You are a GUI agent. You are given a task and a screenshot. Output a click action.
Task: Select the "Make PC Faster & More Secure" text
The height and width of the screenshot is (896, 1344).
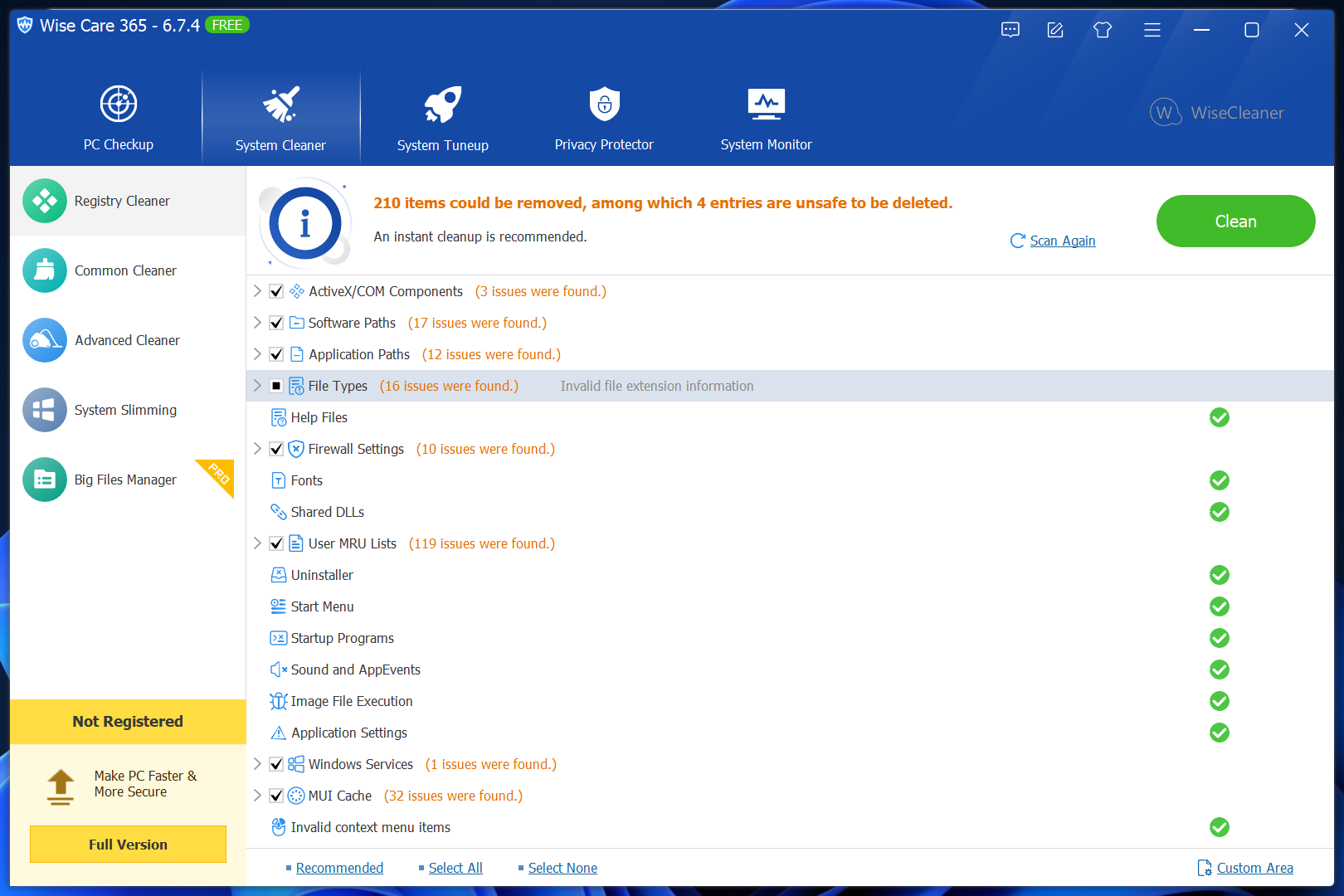pos(146,784)
